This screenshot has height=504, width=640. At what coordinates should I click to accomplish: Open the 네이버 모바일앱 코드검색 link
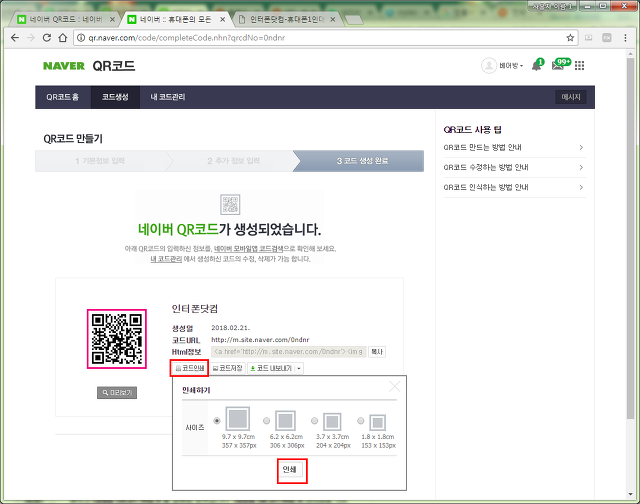pos(249,249)
